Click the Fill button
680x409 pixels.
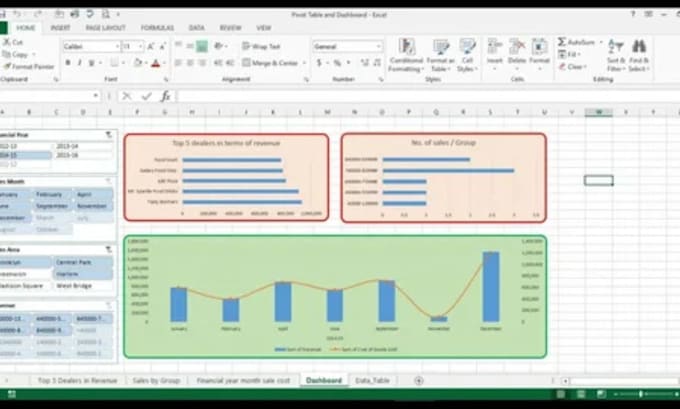(x=569, y=54)
